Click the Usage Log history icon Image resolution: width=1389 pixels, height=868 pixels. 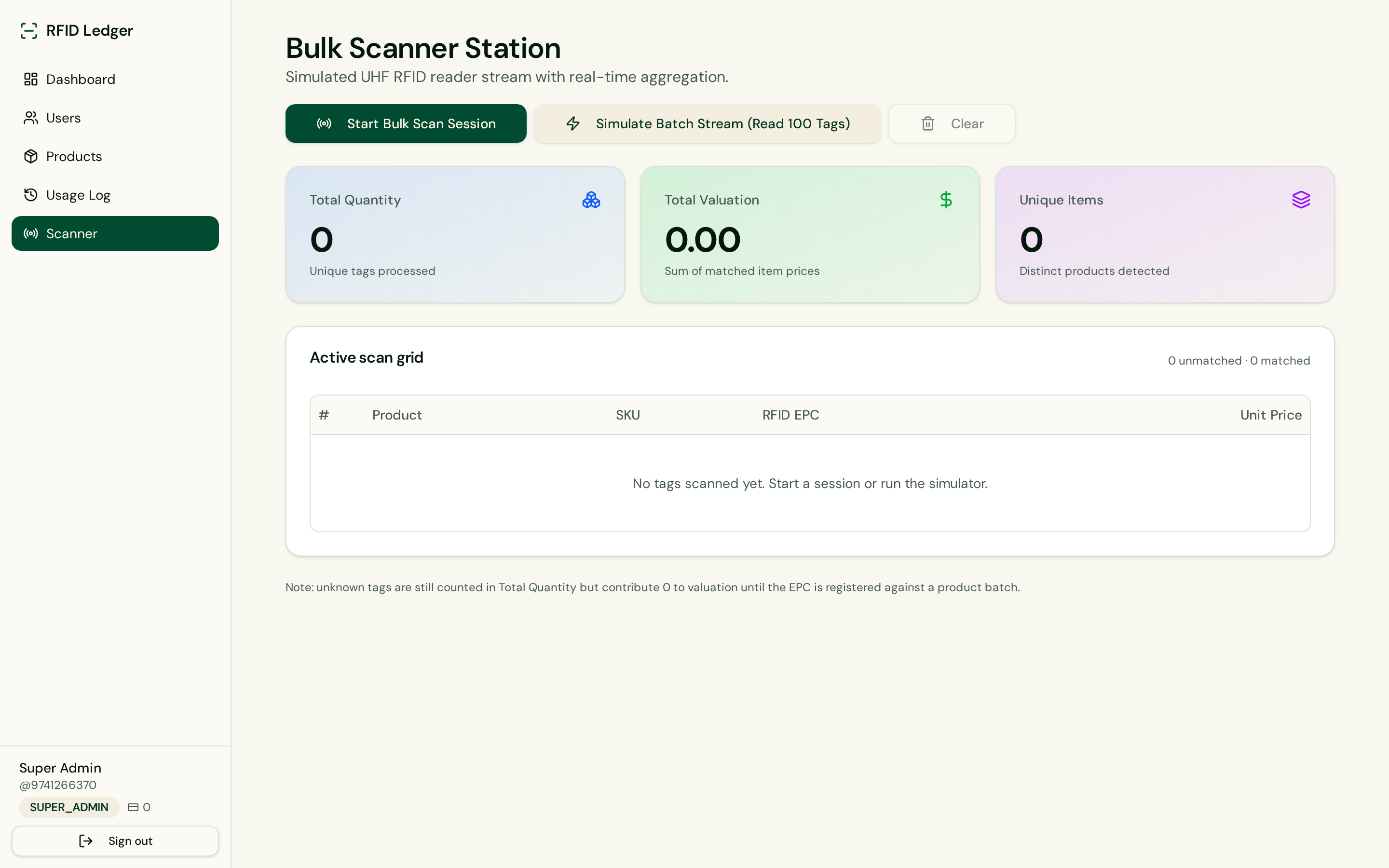click(30, 195)
